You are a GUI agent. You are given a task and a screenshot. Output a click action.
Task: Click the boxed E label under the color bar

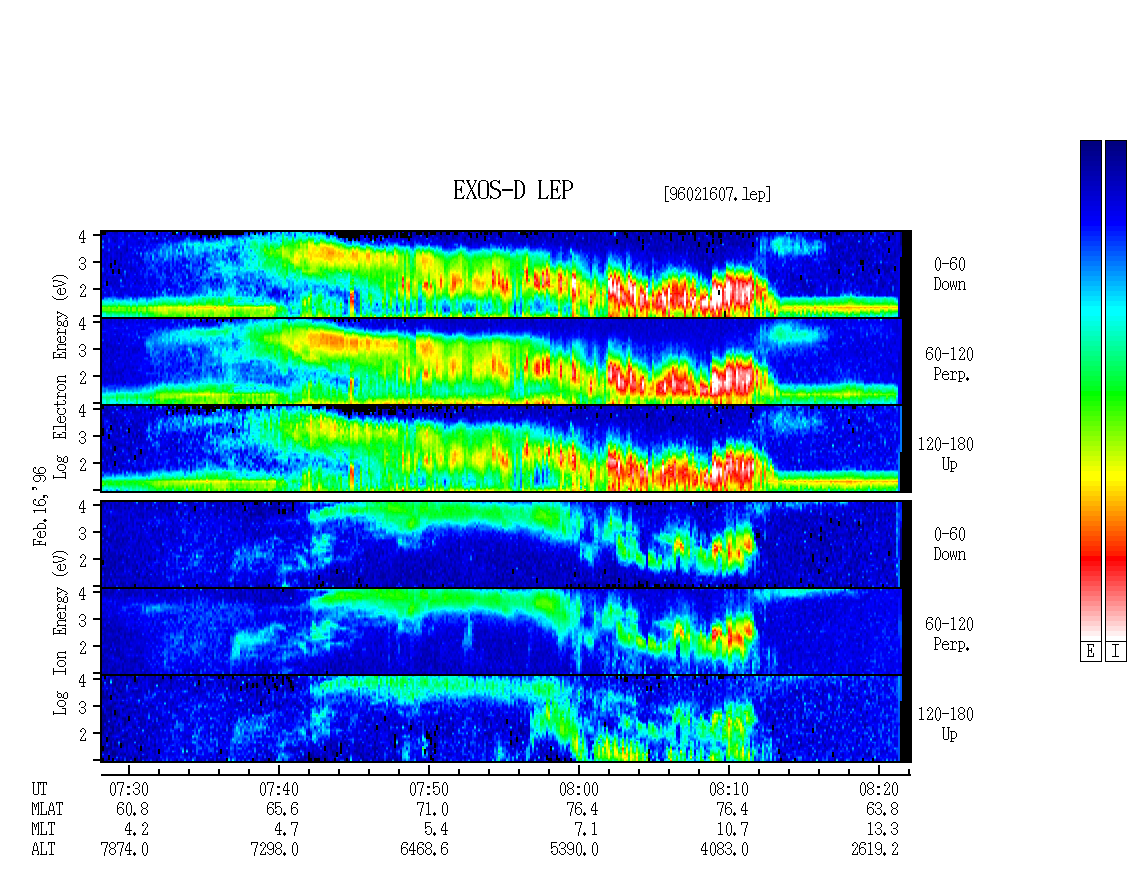(x=1090, y=651)
